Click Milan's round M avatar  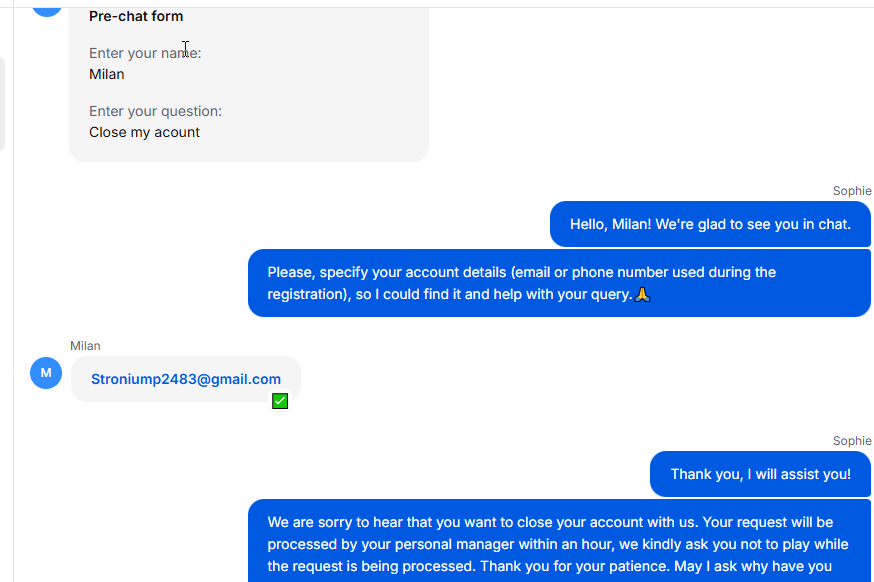click(x=46, y=373)
